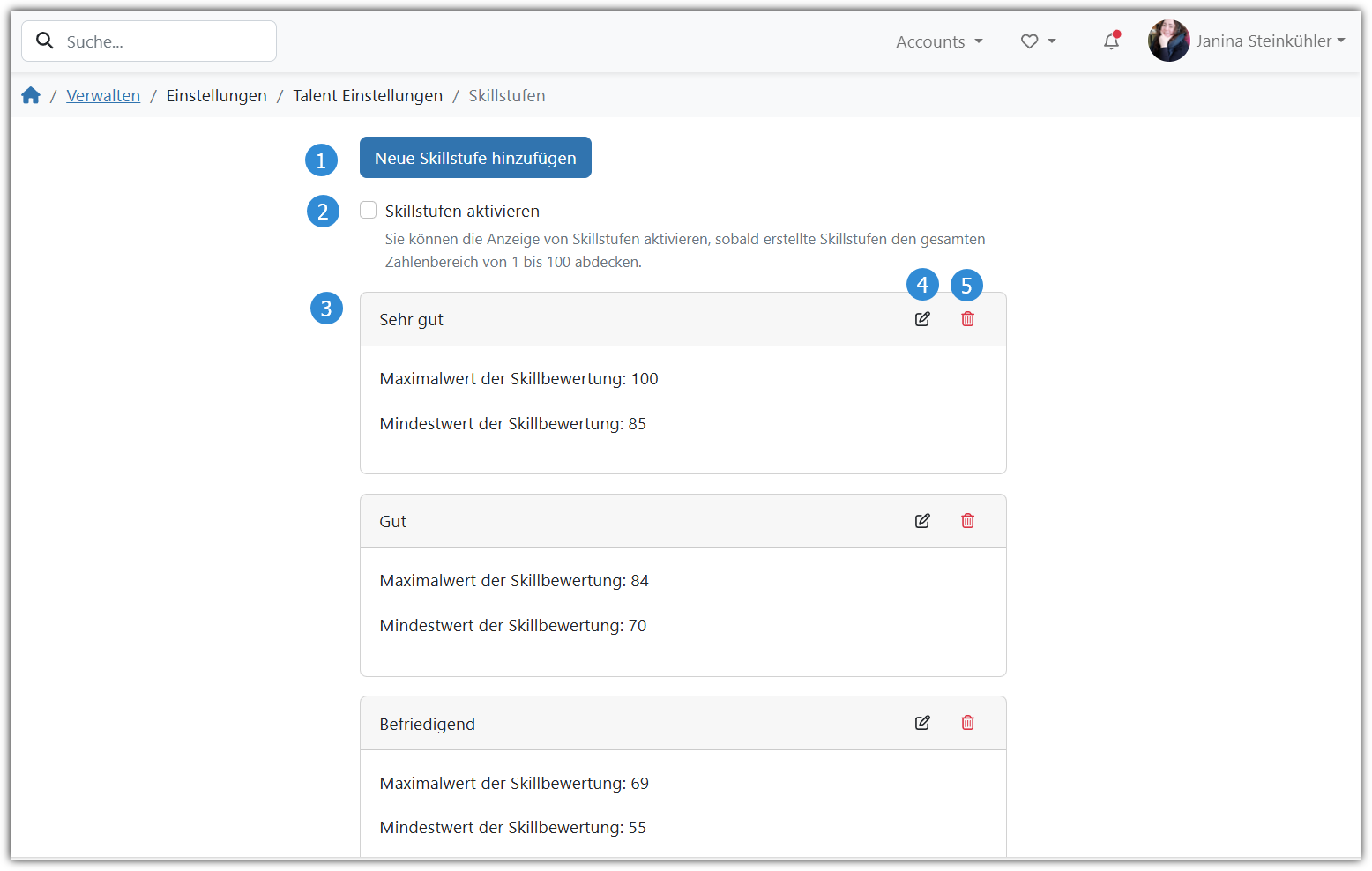Expand the Accounts dropdown
This screenshot has height=871, width=1372.
pos(939,41)
